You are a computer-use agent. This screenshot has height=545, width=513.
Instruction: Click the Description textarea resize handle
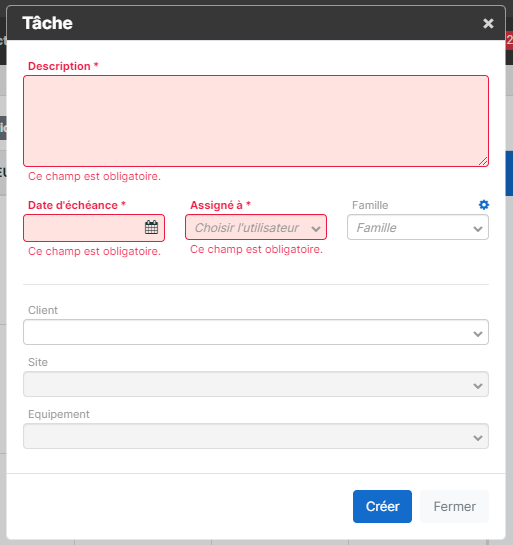(x=483, y=161)
